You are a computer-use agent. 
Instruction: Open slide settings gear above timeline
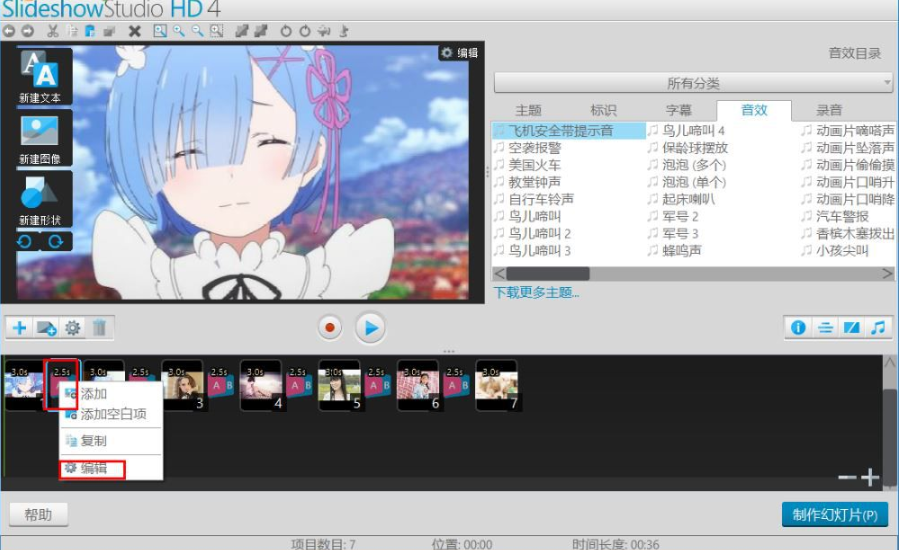tap(72, 327)
